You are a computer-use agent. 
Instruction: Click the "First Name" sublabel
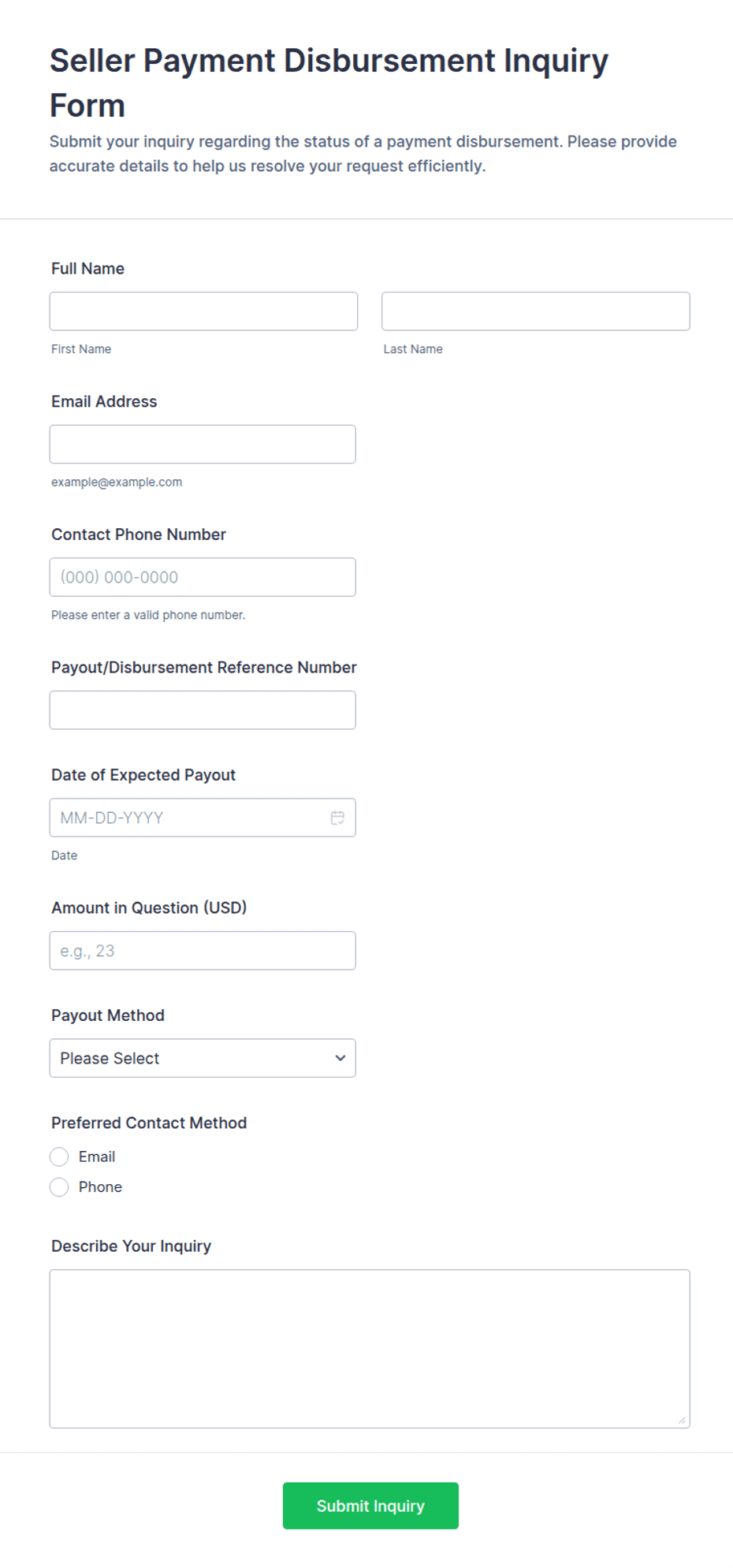(81, 349)
